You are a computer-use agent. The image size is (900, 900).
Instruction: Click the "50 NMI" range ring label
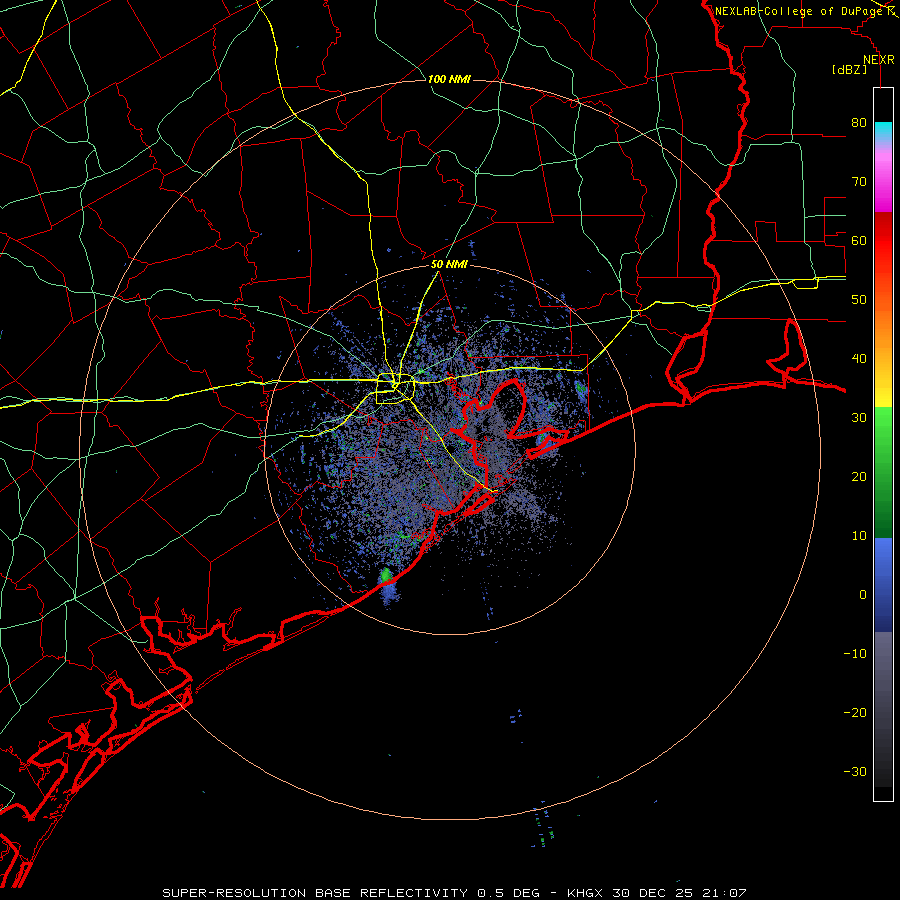click(x=449, y=265)
